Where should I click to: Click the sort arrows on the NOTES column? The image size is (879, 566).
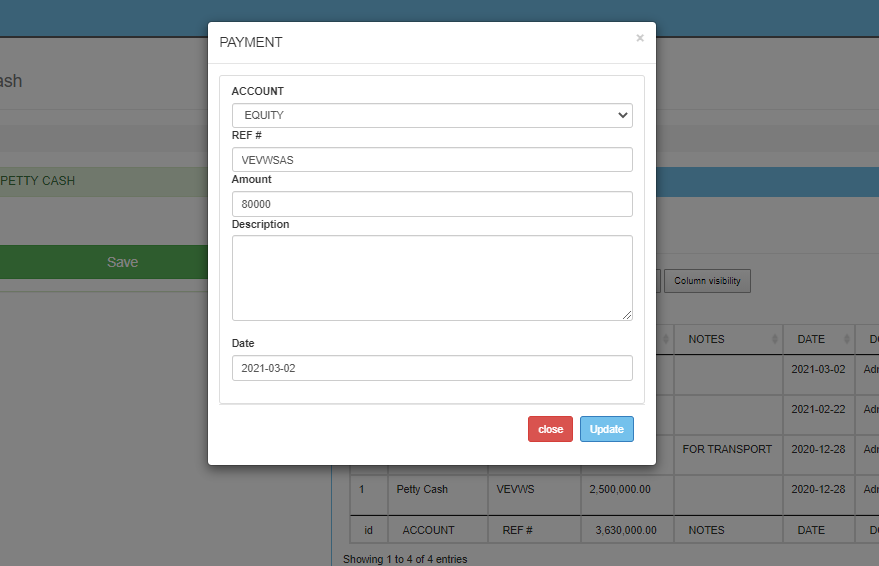point(775,340)
